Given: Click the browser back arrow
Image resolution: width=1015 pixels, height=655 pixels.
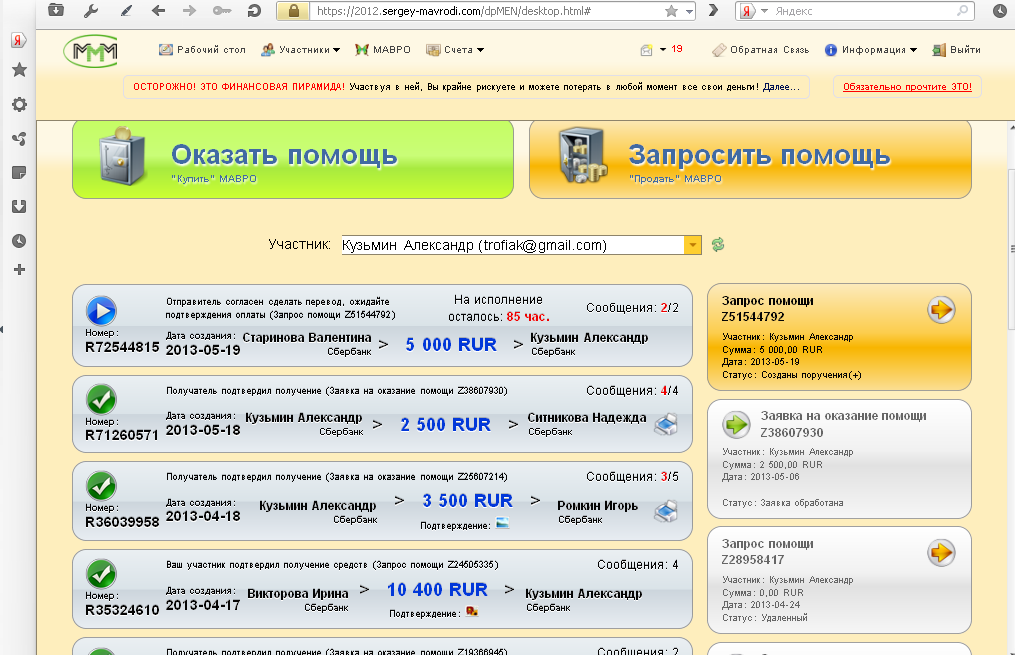Looking at the screenshot, I should click(158, 10).
